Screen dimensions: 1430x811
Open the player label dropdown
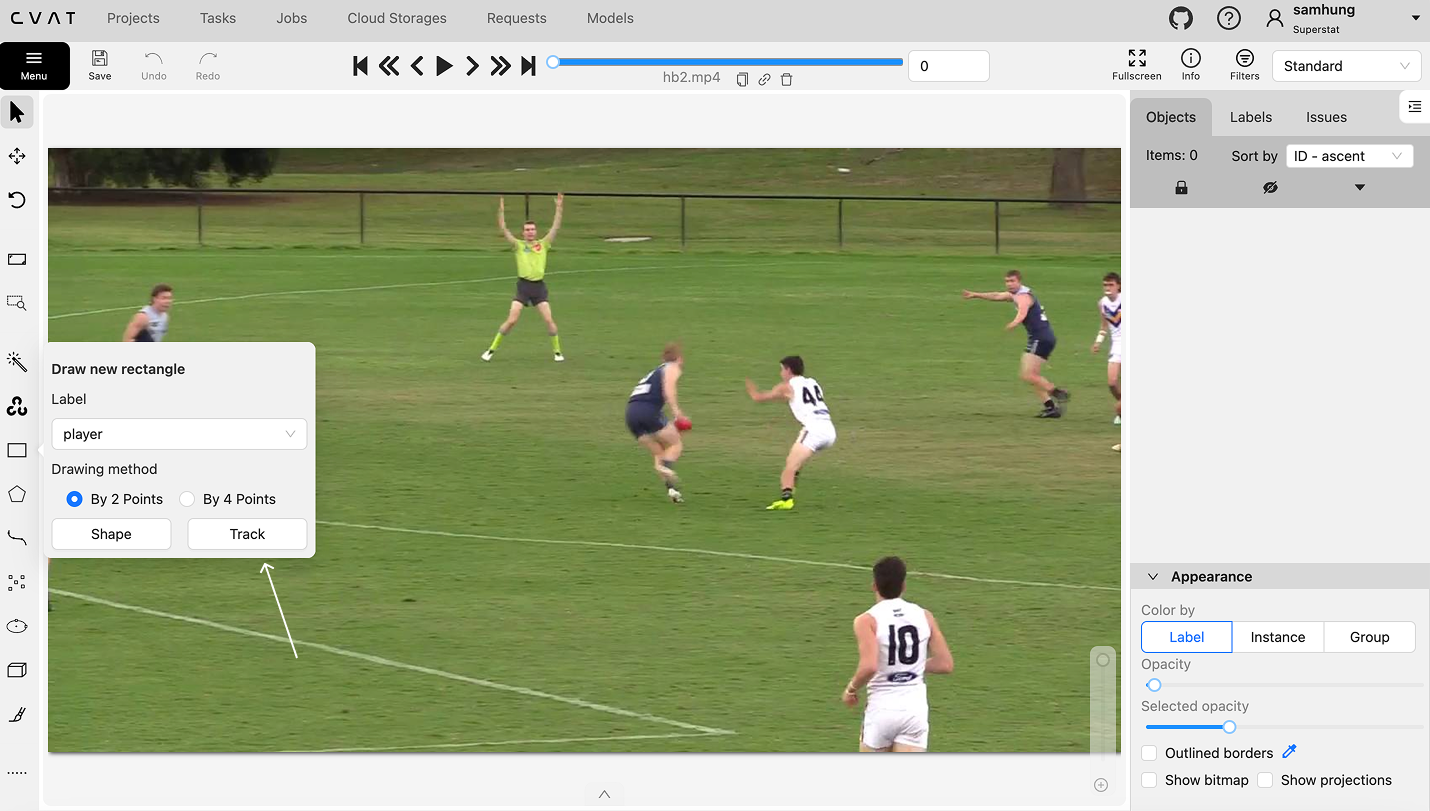coord(178,433)
